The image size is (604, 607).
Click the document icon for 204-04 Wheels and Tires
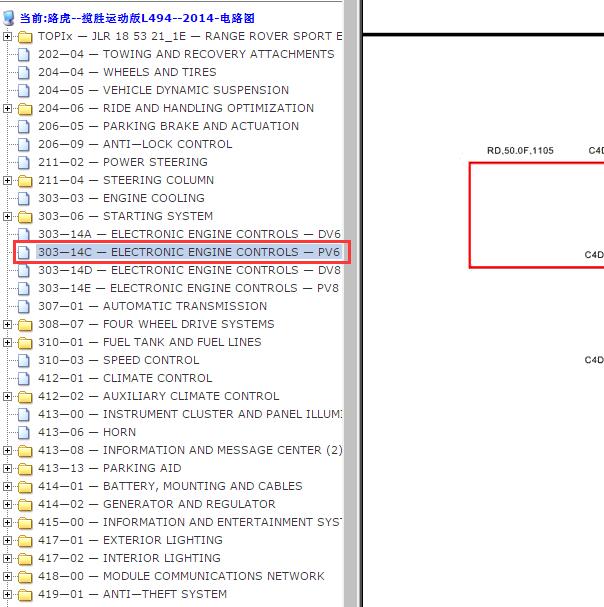click(24, 72)
